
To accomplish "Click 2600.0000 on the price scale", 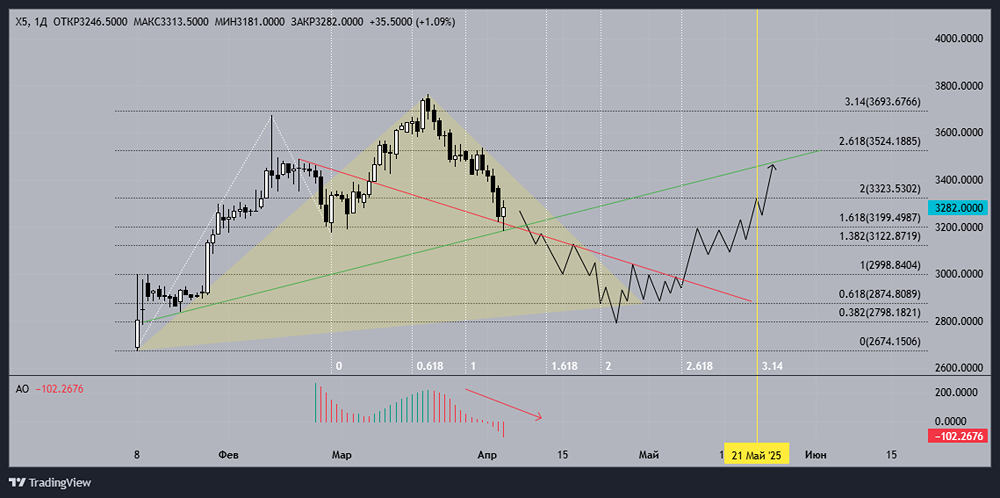I will coord(958,368).
